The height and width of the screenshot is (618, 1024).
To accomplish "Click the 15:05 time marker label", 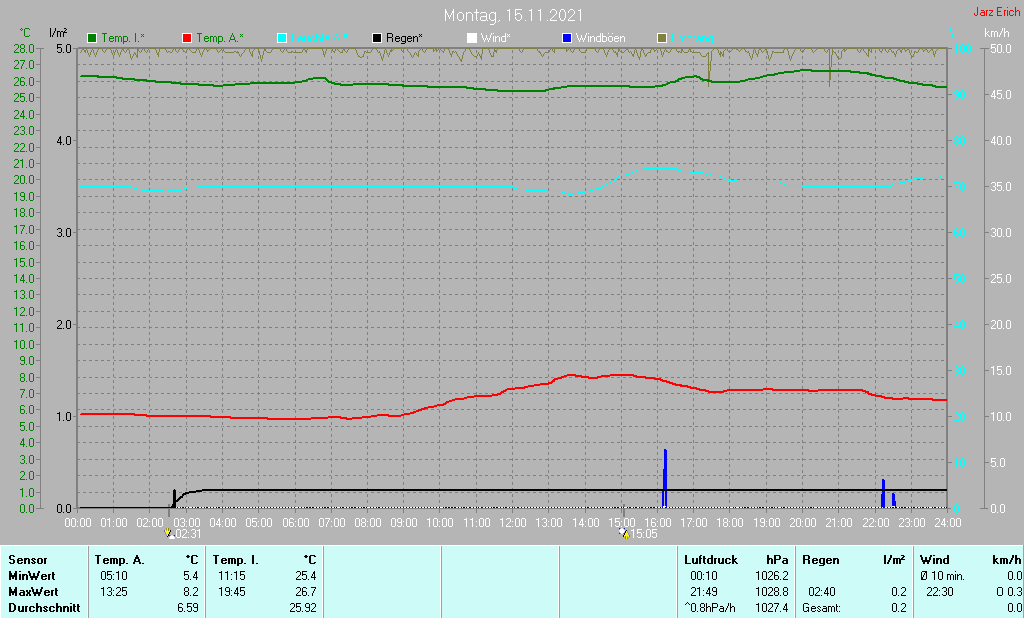I will (x=643, y=534).
